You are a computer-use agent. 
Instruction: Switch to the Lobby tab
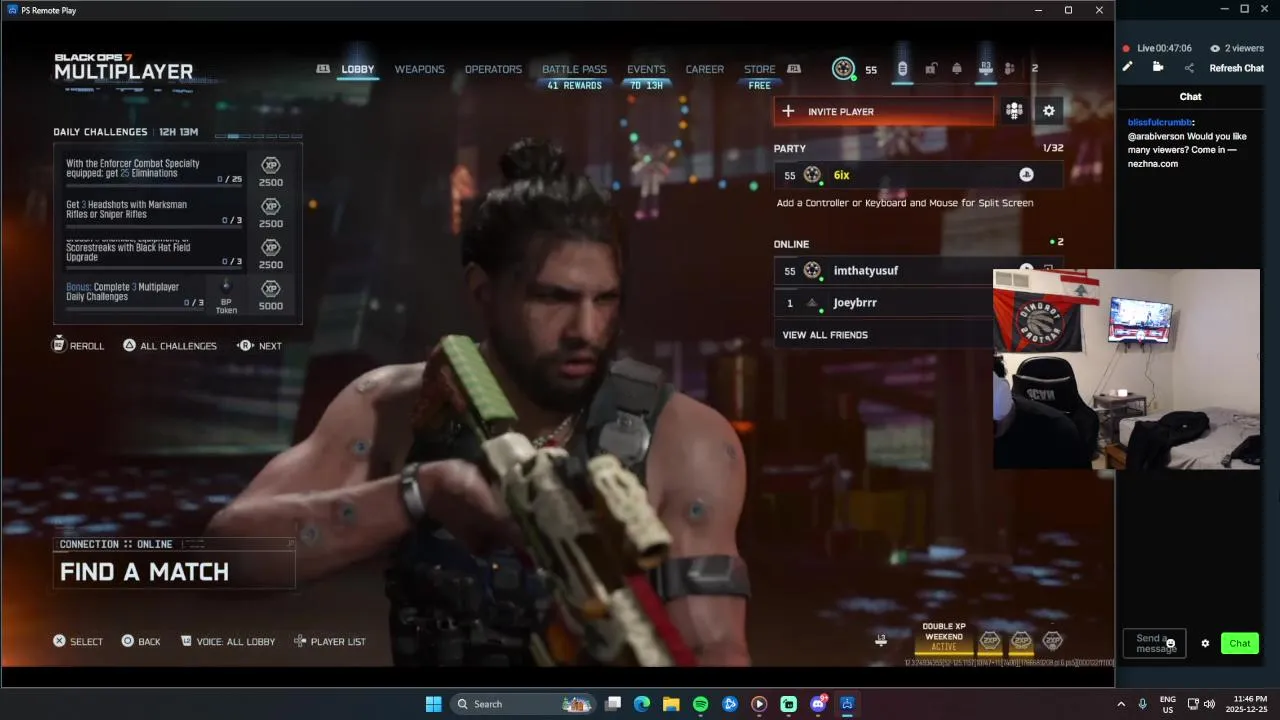(358, 69)
